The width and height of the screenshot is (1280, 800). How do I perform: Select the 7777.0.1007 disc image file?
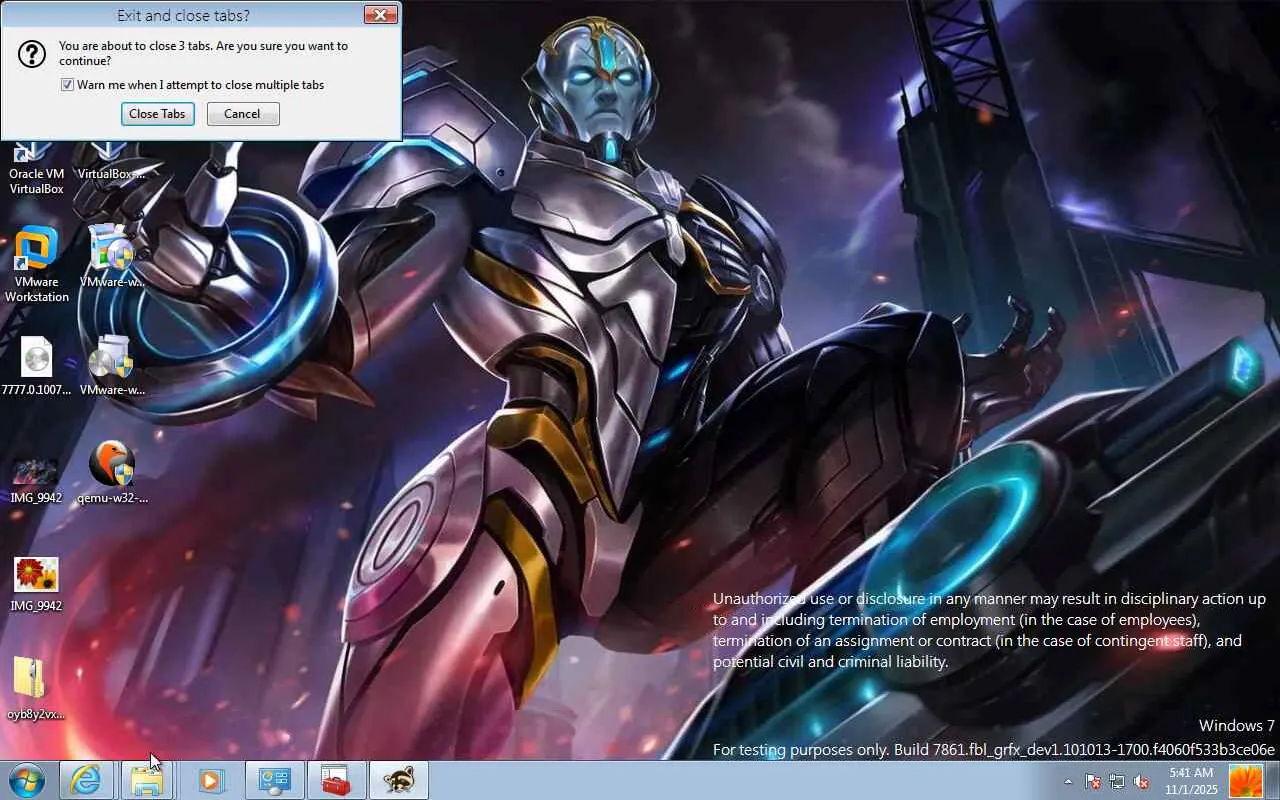(x=36, y=365)
